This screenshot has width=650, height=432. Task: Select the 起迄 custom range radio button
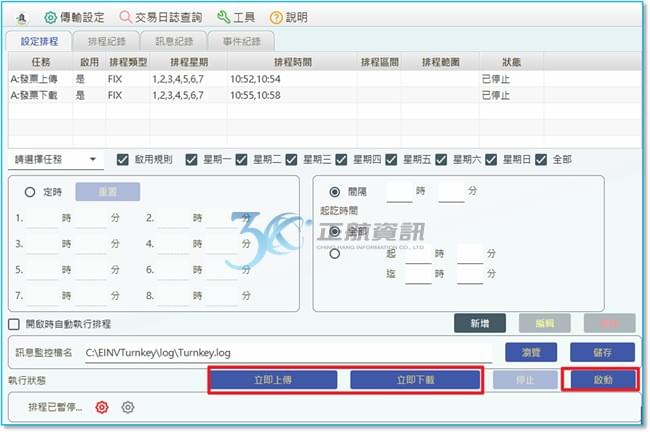click(335, 254)
